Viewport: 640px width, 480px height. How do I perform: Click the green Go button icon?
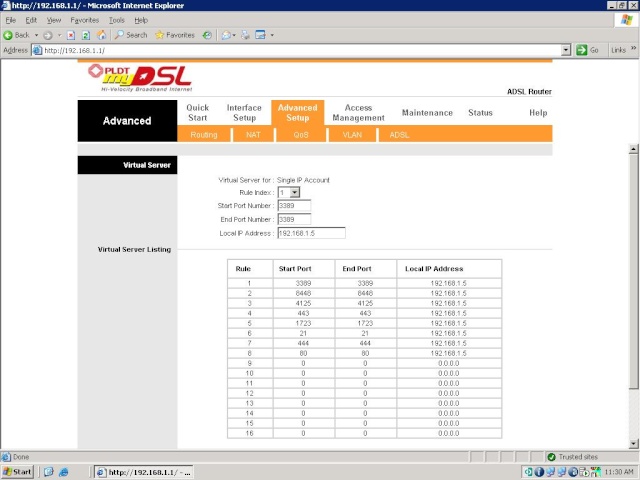581,50
